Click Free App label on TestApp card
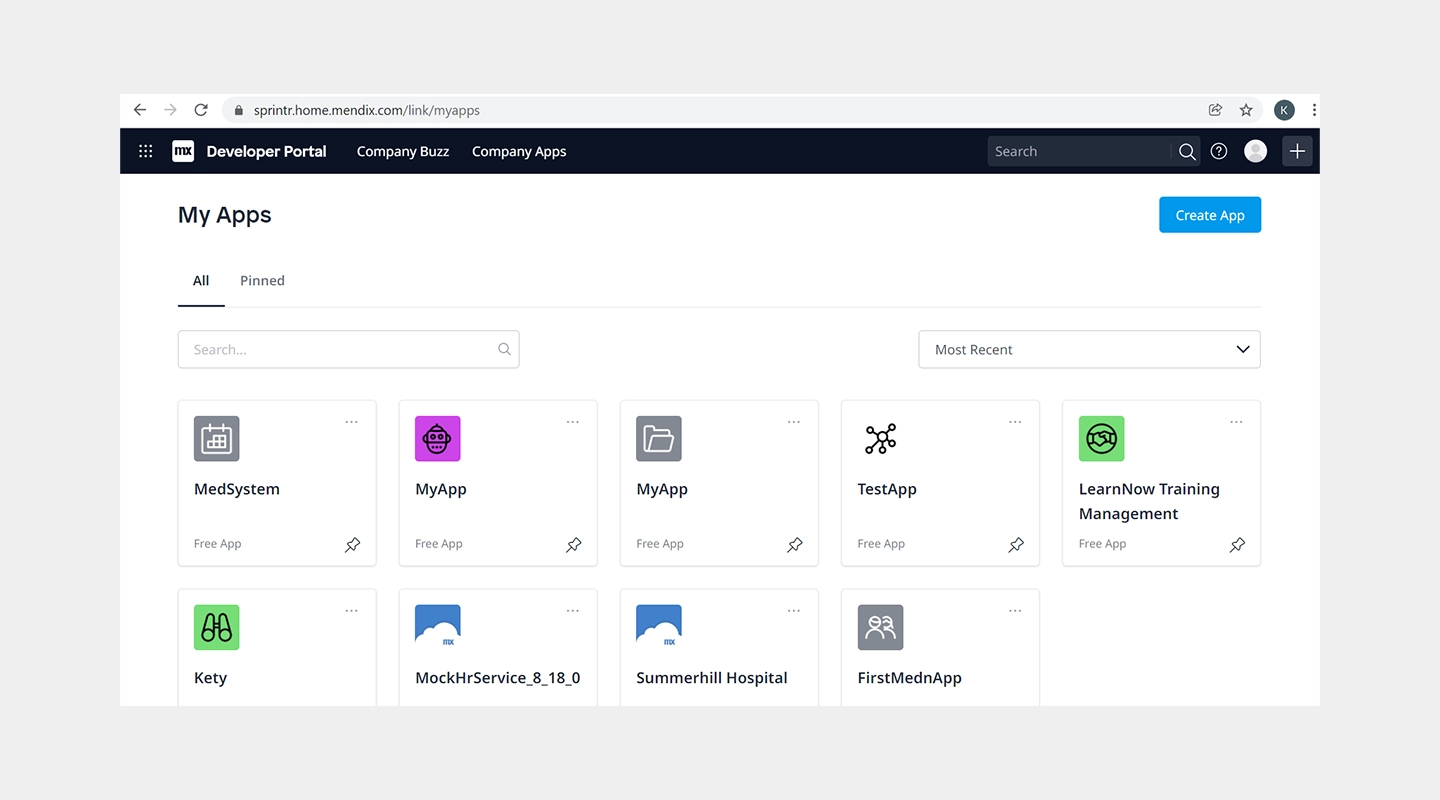 point(881,544)
